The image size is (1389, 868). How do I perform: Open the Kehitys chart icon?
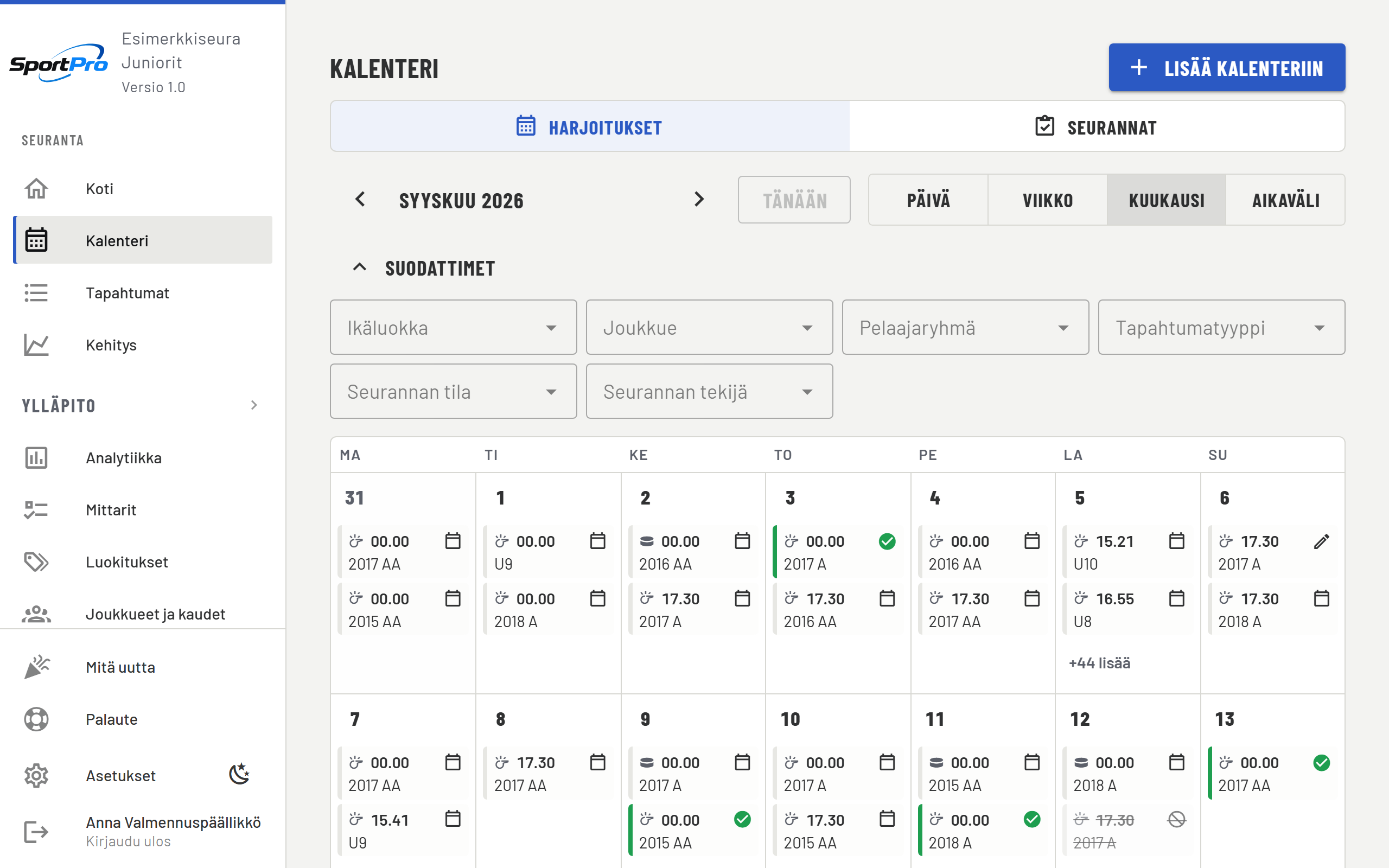36,345
